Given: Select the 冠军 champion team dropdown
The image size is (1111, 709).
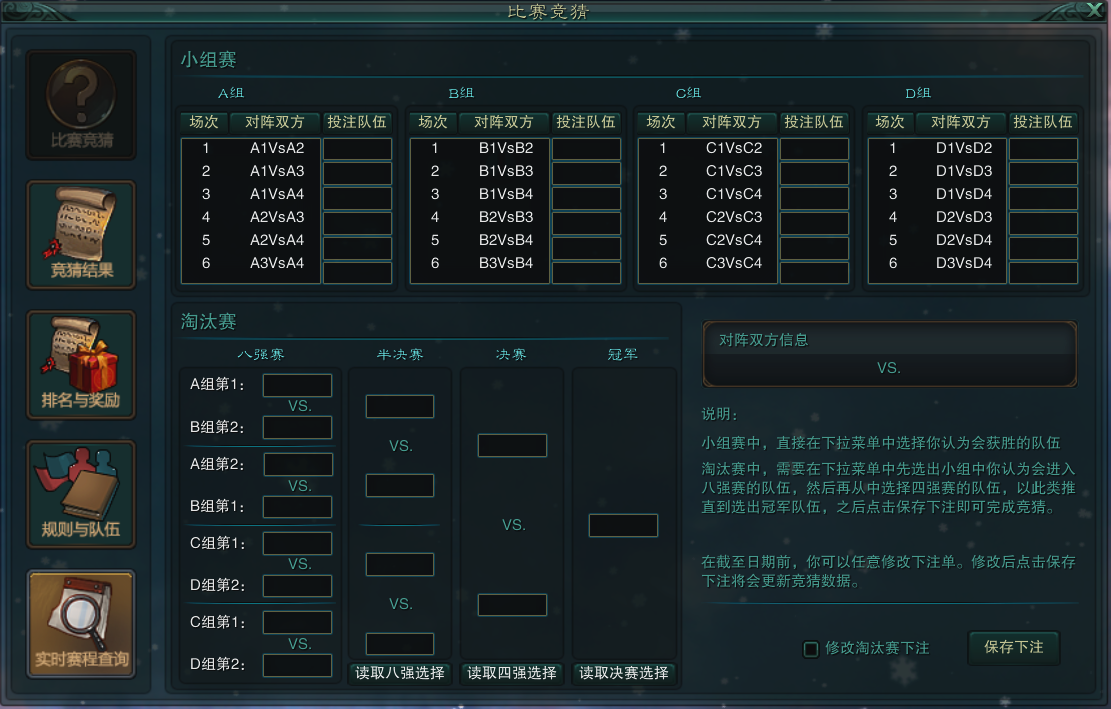Looking at the screenshot, I should point(623,526).
